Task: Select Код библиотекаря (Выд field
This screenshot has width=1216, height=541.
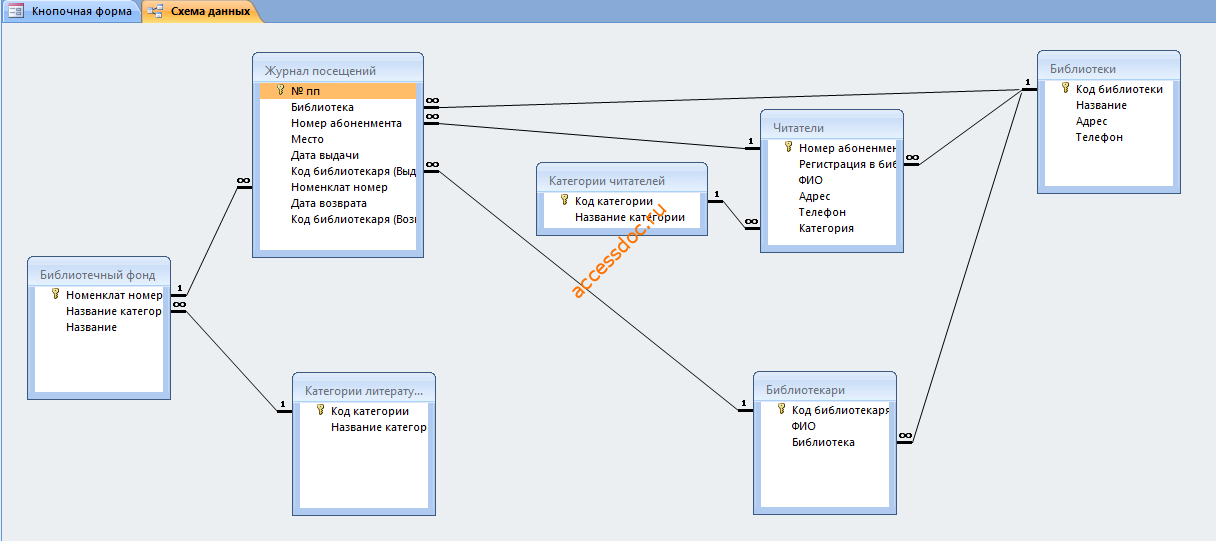Action: 337,171
